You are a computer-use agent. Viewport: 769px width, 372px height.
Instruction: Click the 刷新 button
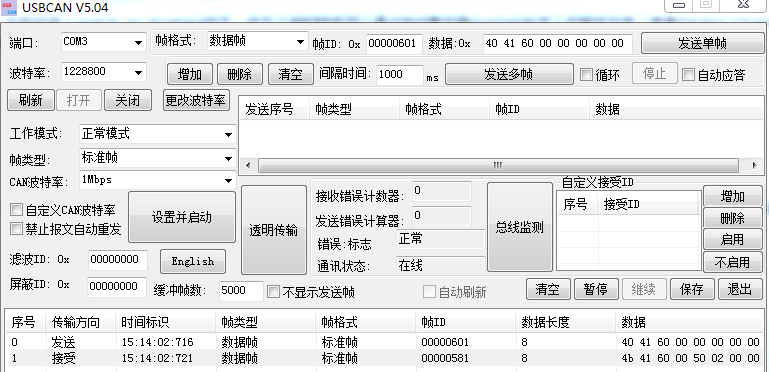30,100
